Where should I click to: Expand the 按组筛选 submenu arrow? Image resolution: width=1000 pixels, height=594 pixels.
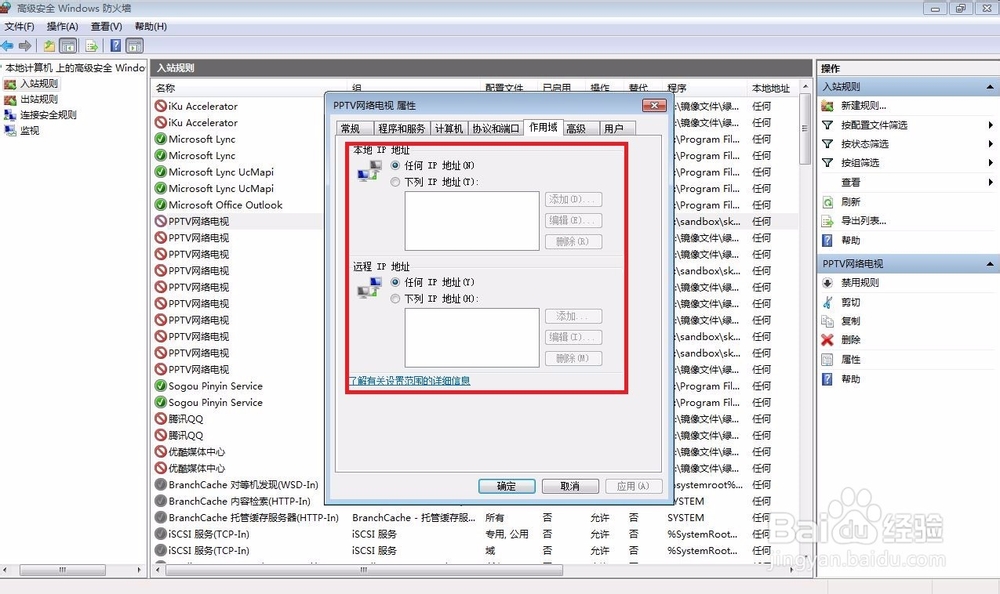tap(990, 163)
